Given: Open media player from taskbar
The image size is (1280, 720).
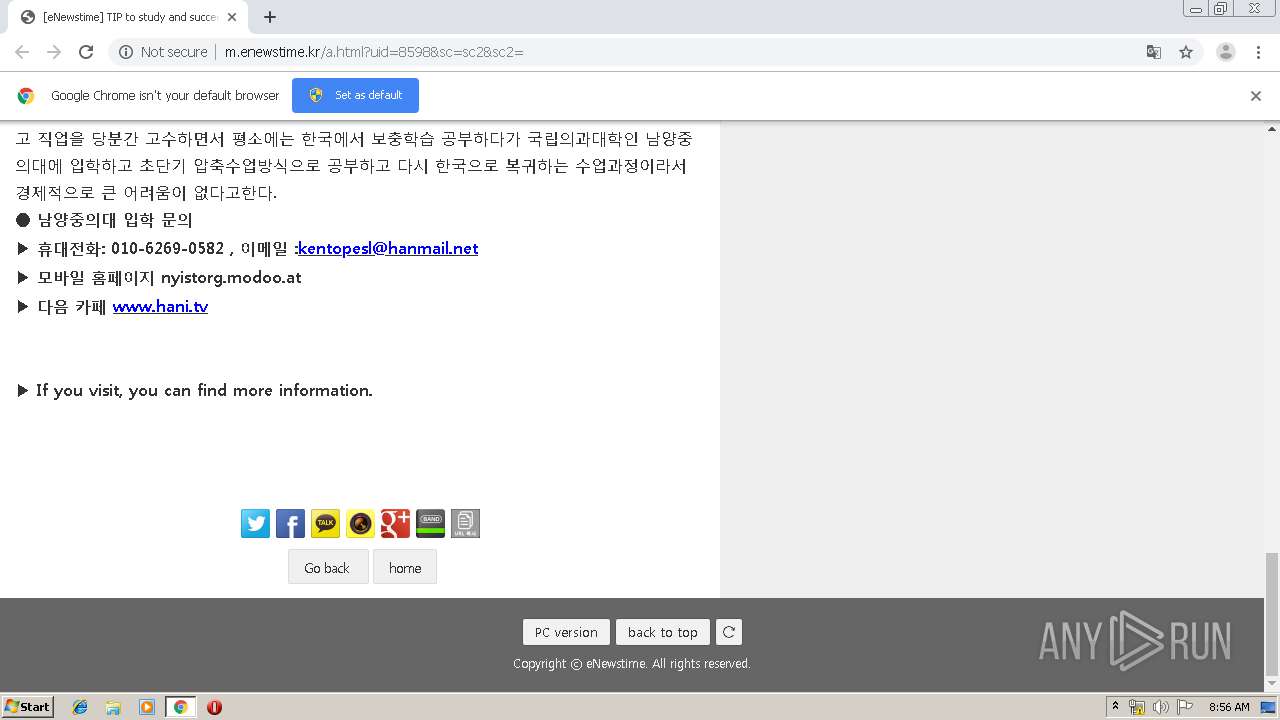Looking at the screenshot, I should pos(147,707).
